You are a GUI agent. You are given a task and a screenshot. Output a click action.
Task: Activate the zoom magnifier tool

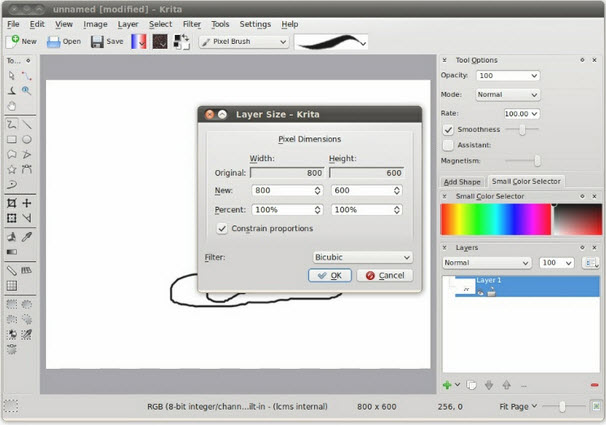[27, 91]
